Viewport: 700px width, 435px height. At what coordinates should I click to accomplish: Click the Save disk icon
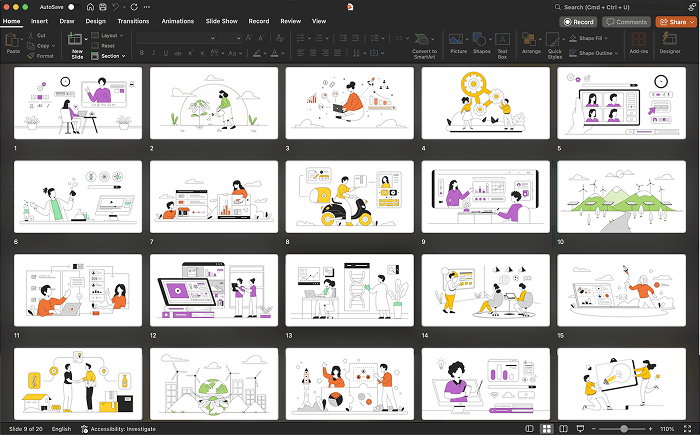click(103, 7)
